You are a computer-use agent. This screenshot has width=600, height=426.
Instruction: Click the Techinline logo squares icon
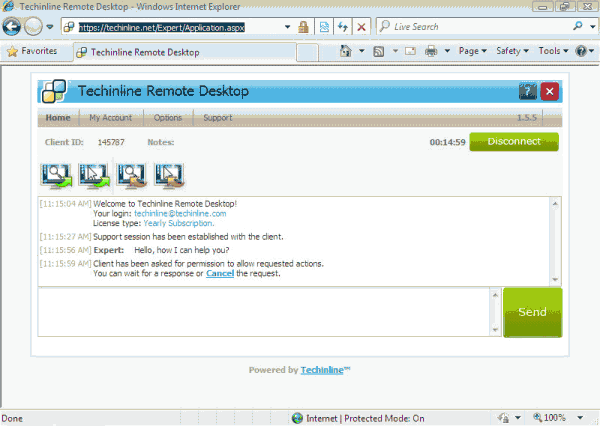(54, 91)
